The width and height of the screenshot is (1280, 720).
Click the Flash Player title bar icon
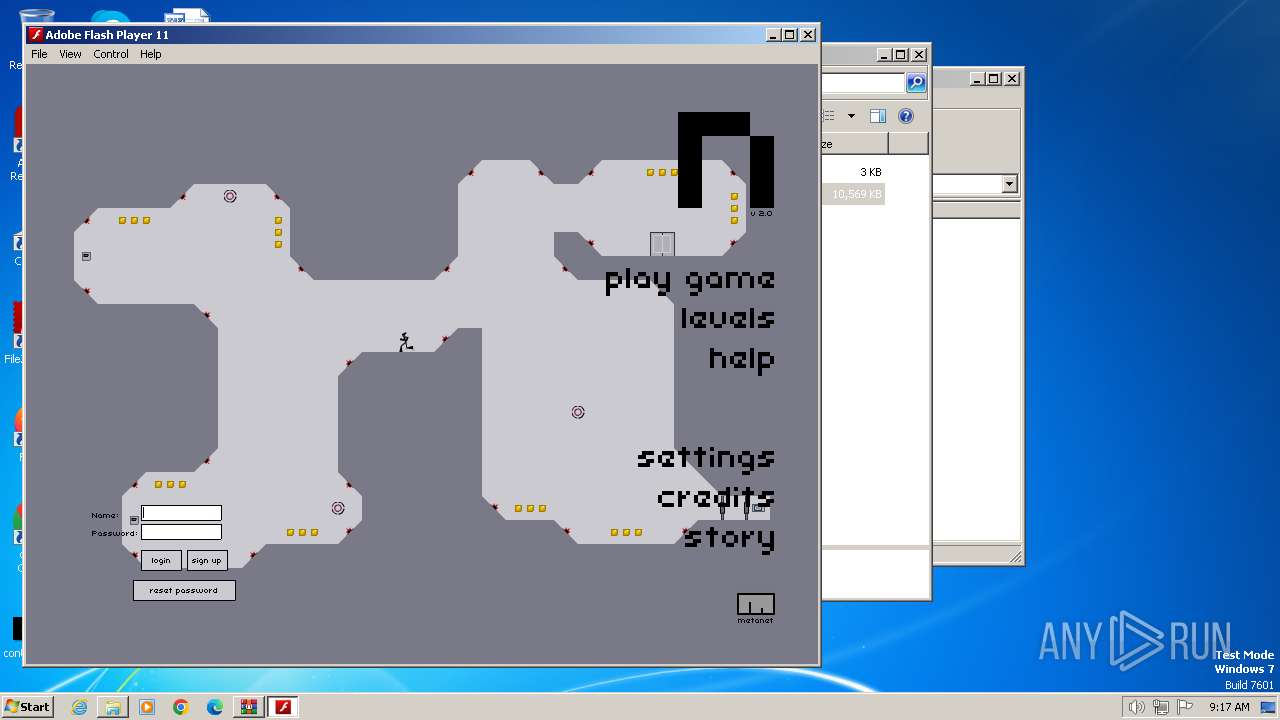(36, 35)
